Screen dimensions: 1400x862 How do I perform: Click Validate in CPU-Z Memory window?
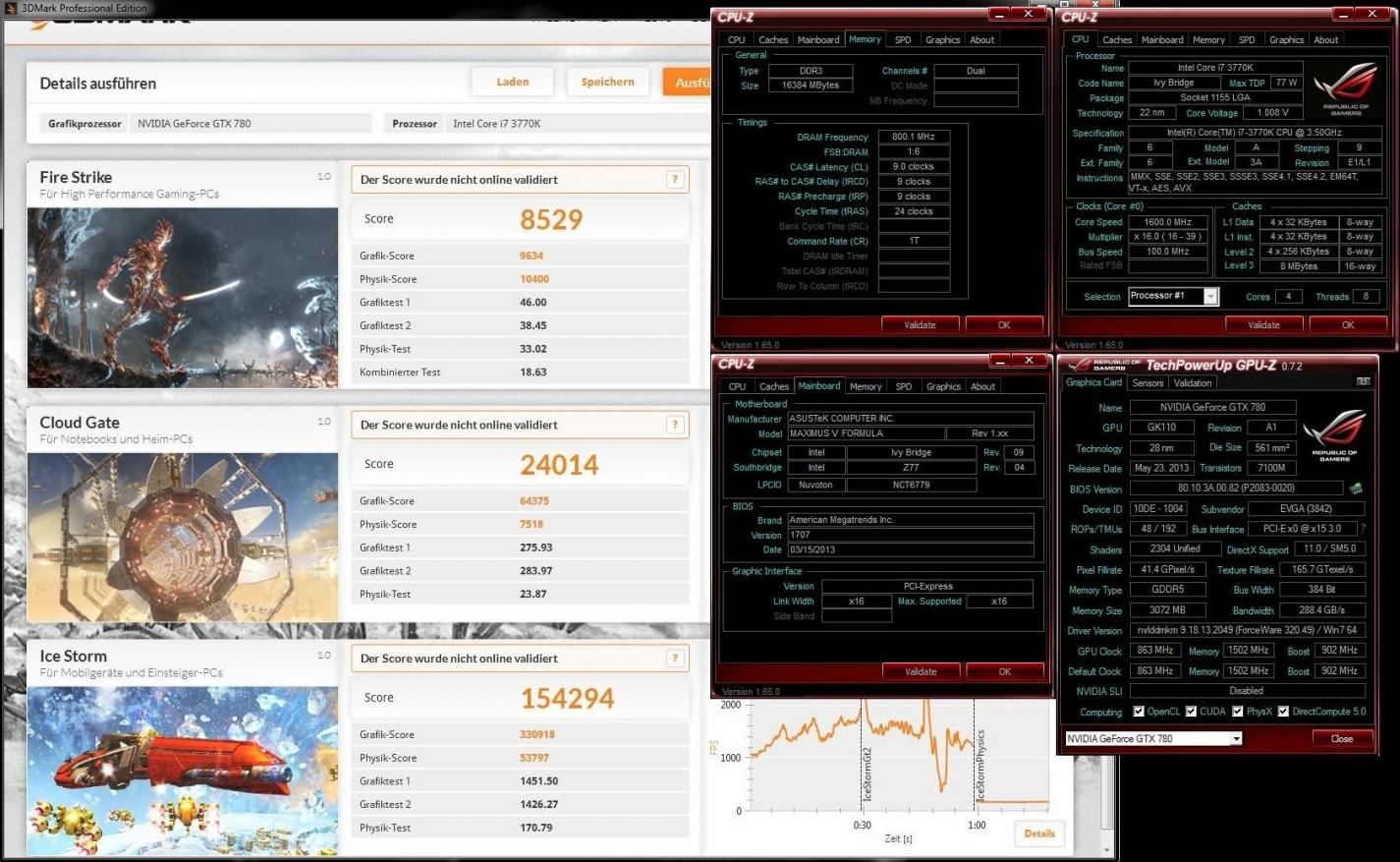tap(920, 325)
